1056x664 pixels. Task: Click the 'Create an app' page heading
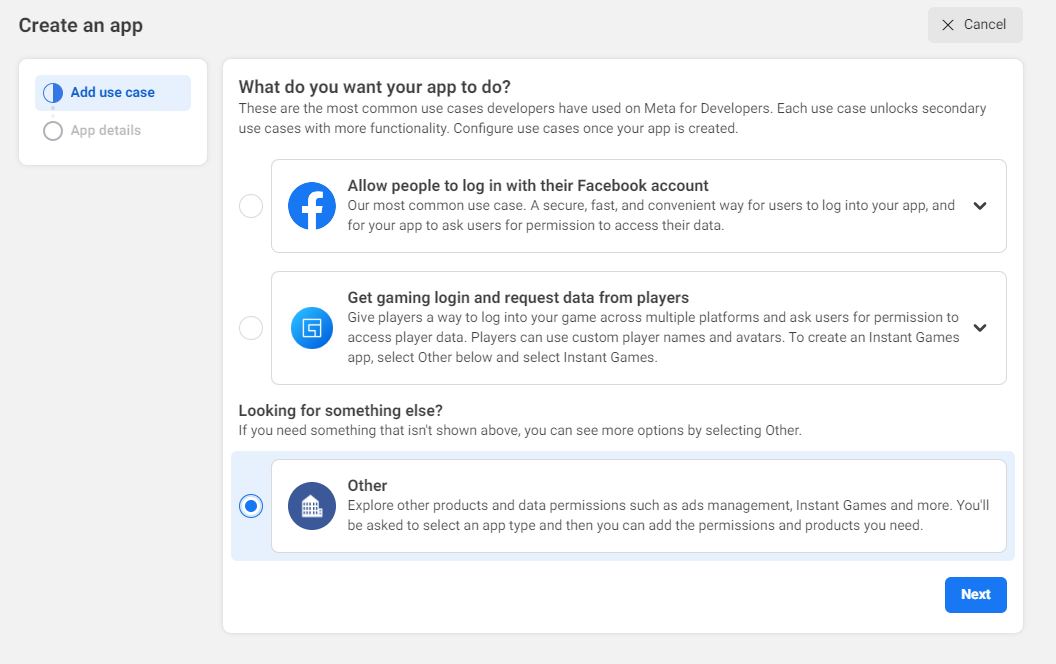[x=81, y=26]
